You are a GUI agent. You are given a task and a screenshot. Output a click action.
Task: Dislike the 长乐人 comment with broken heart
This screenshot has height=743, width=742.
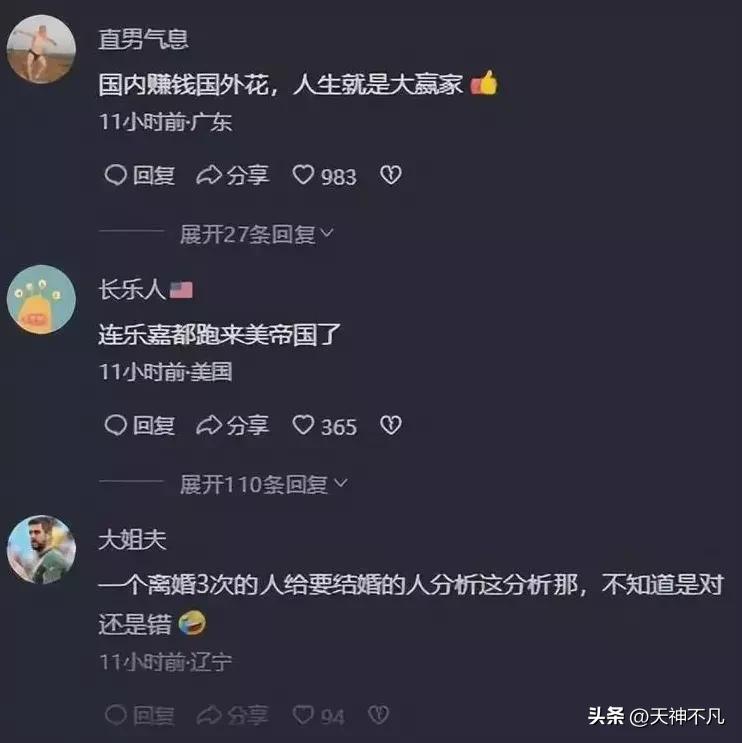pyautogui.click(x=391, y=425)
